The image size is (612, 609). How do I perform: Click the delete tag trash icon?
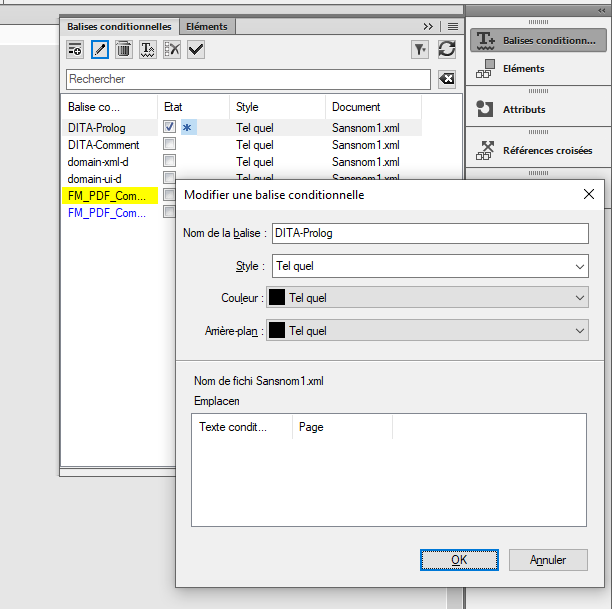[x=123, y=49]
